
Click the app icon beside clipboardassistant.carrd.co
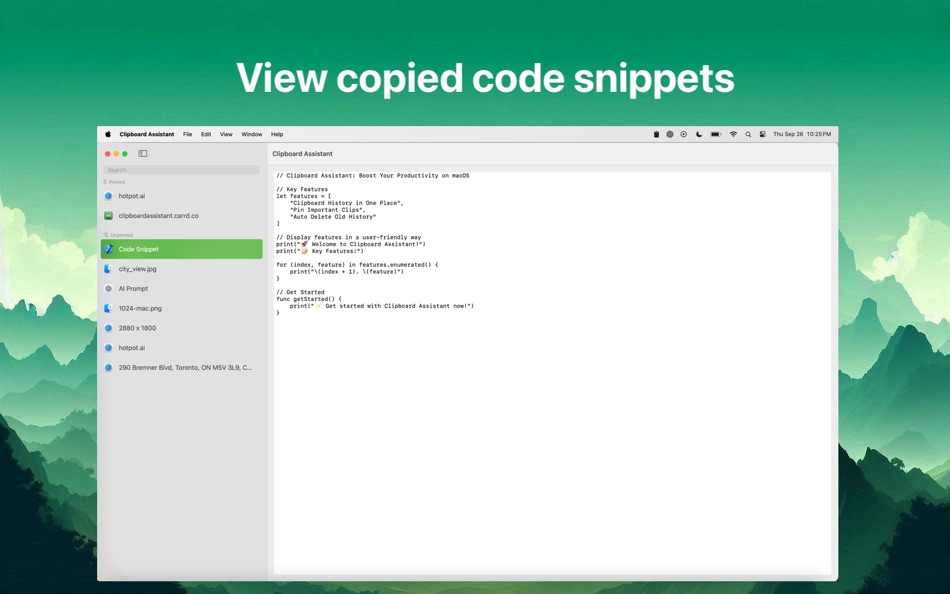pyautogui.click(x=108, y=216)
